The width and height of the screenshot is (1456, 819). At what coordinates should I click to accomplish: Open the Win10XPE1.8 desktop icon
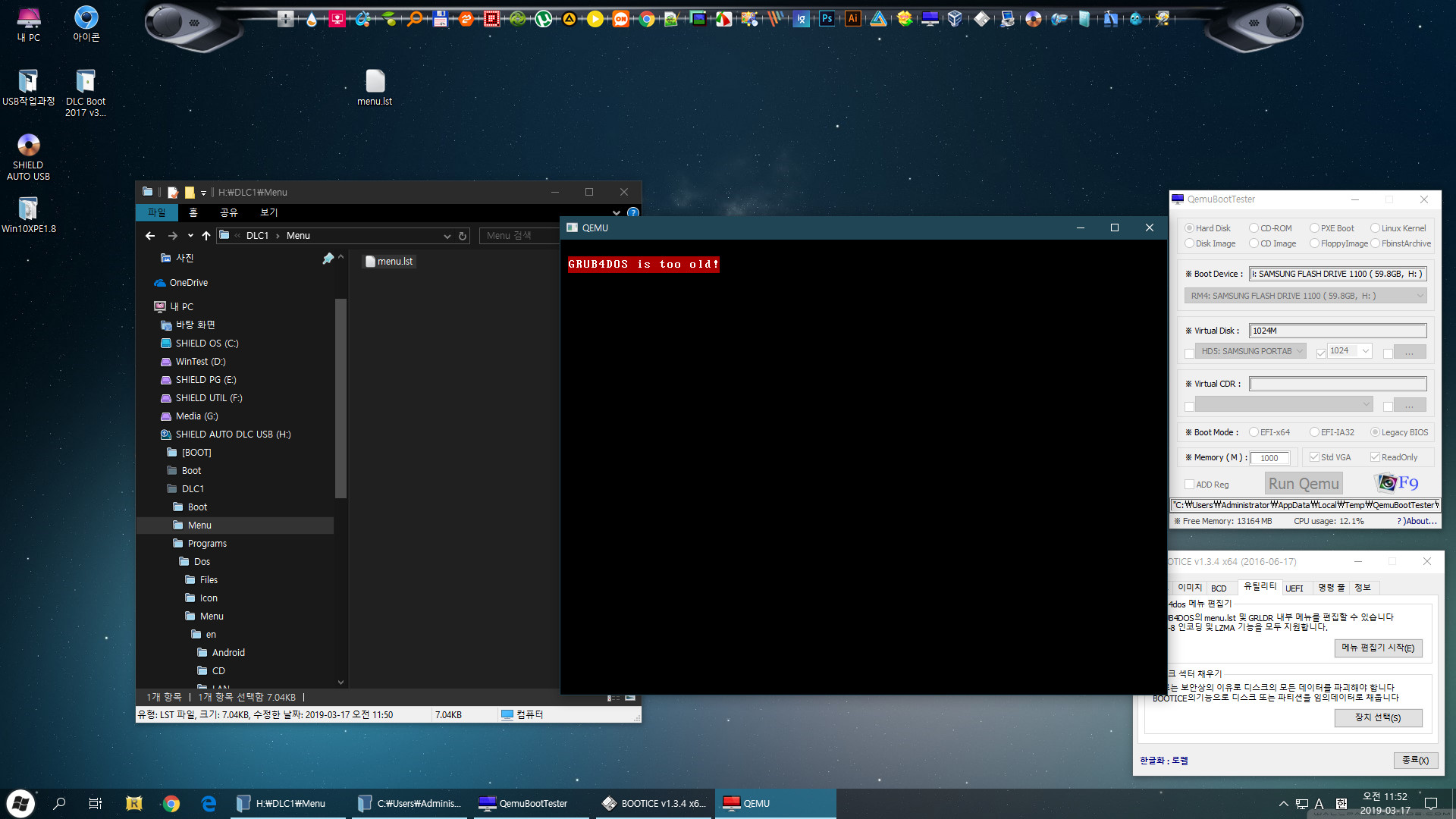coord(29,215)
